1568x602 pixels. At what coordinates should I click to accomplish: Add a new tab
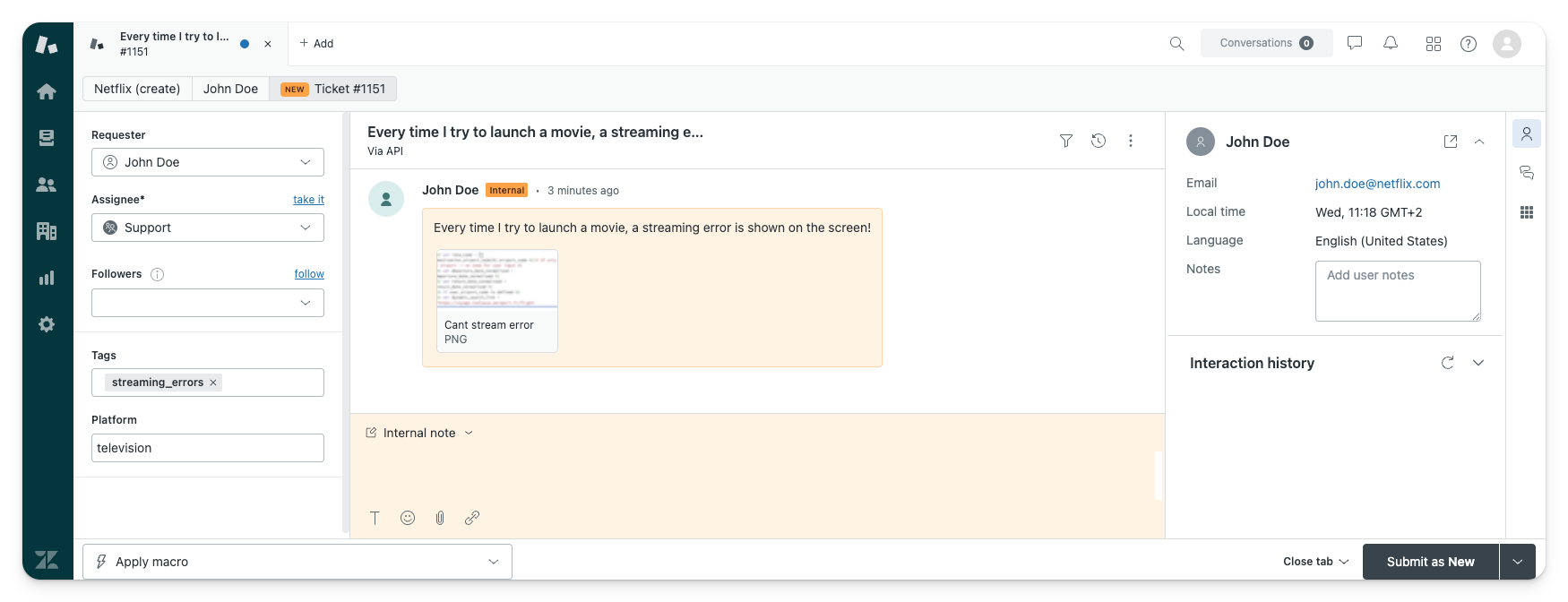[x=316, y=43]
